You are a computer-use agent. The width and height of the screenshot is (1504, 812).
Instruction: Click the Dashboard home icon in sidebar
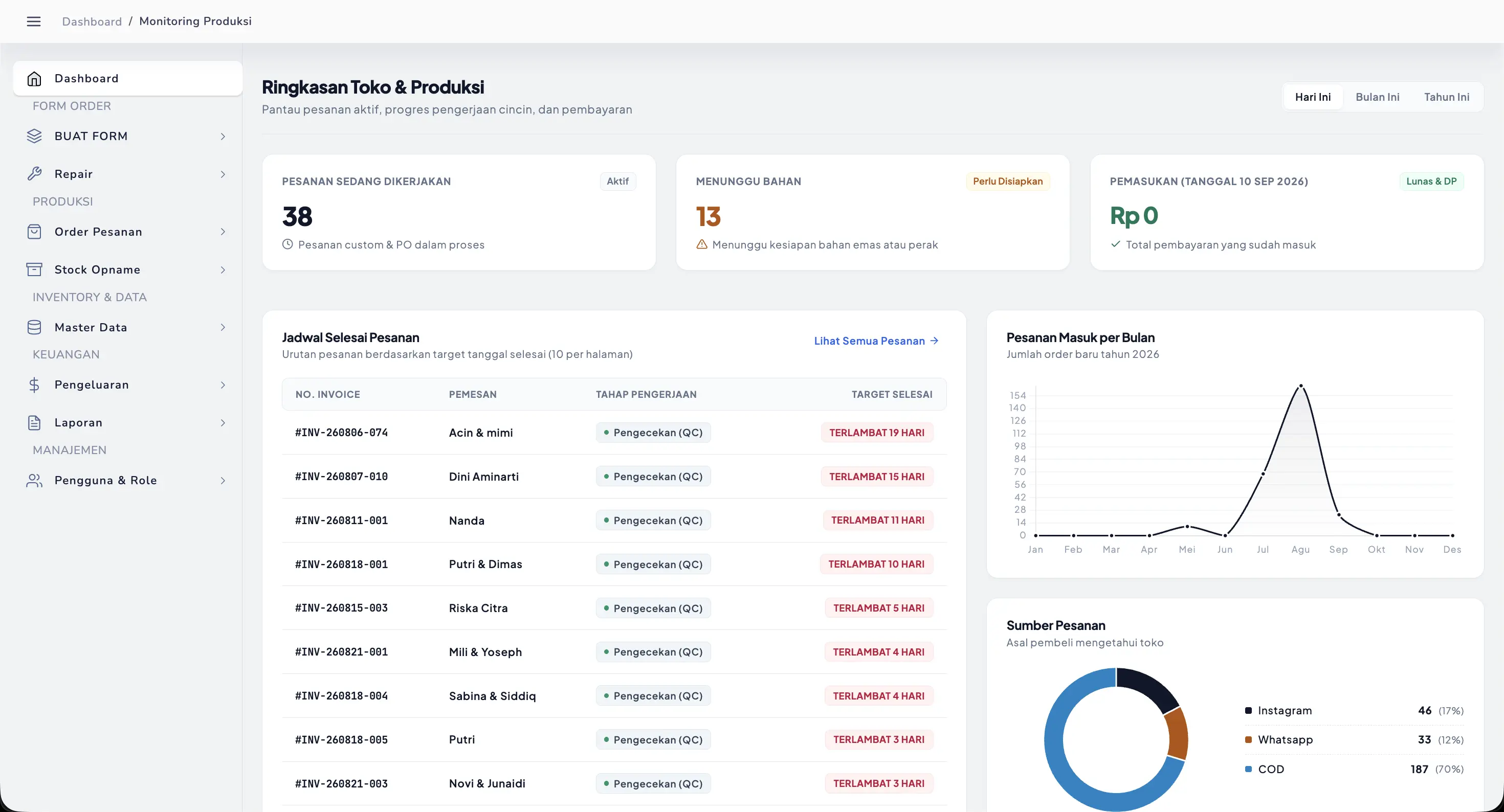[34, 78]
